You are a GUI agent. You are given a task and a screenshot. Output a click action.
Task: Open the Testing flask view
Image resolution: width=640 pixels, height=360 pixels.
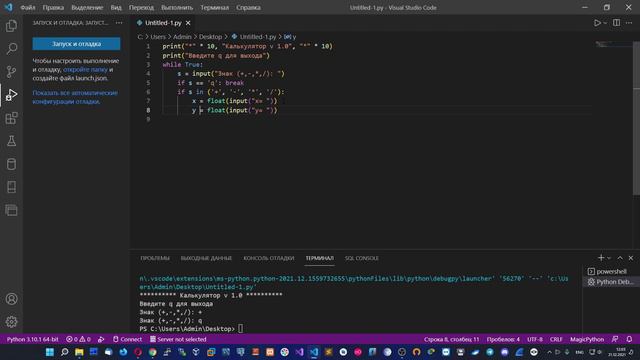pos(11,141)
